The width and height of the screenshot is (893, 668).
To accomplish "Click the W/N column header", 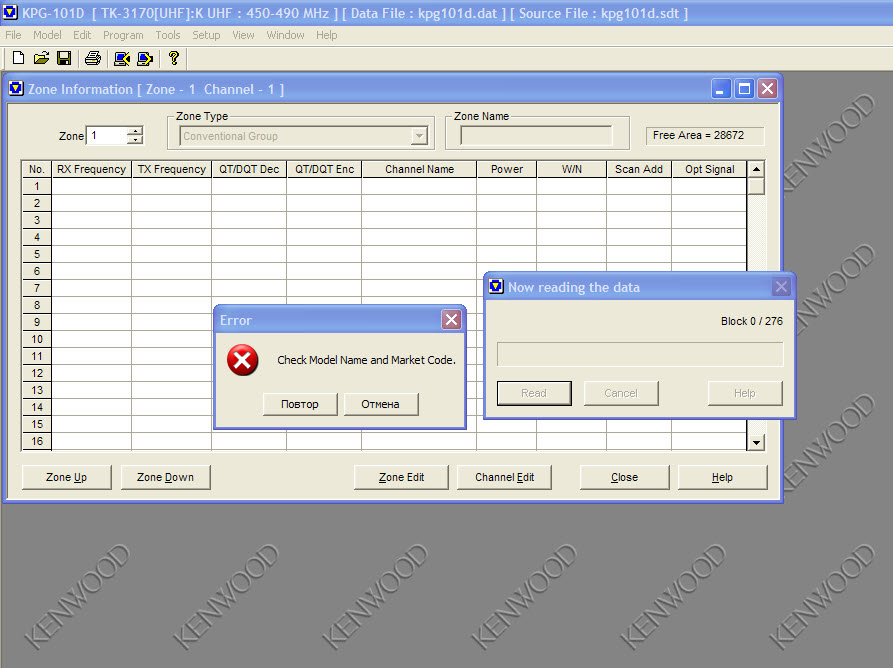I will (572, 169).
